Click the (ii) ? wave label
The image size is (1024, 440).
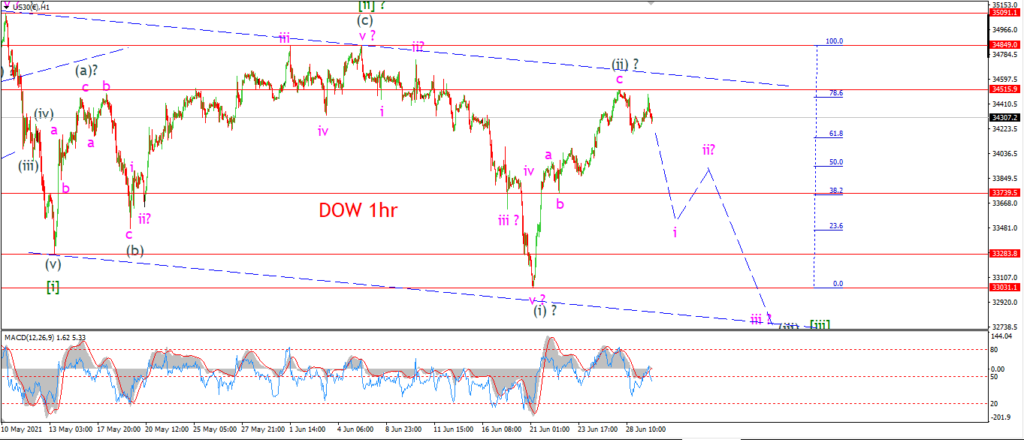coord(625,64)
